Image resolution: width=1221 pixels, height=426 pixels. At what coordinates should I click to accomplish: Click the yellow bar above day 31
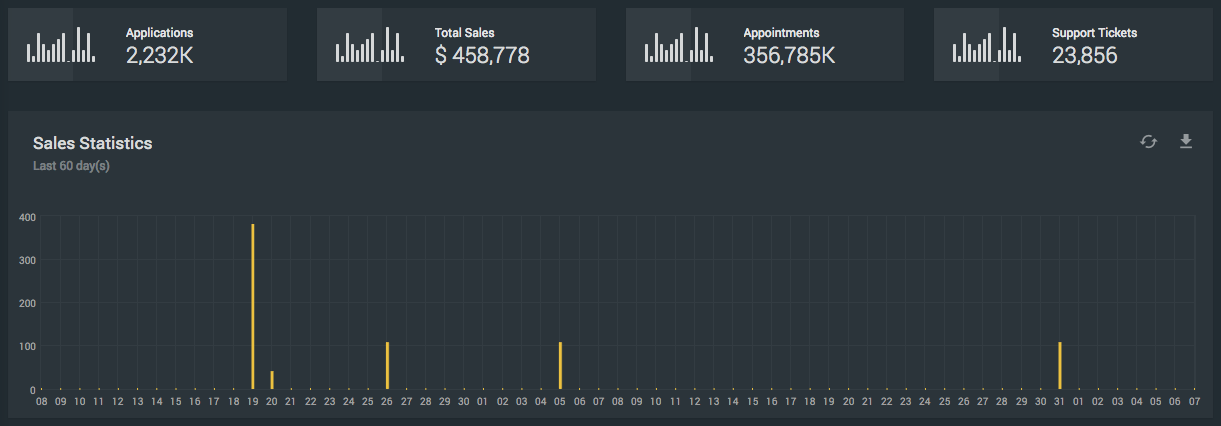tap(1060, 365)
